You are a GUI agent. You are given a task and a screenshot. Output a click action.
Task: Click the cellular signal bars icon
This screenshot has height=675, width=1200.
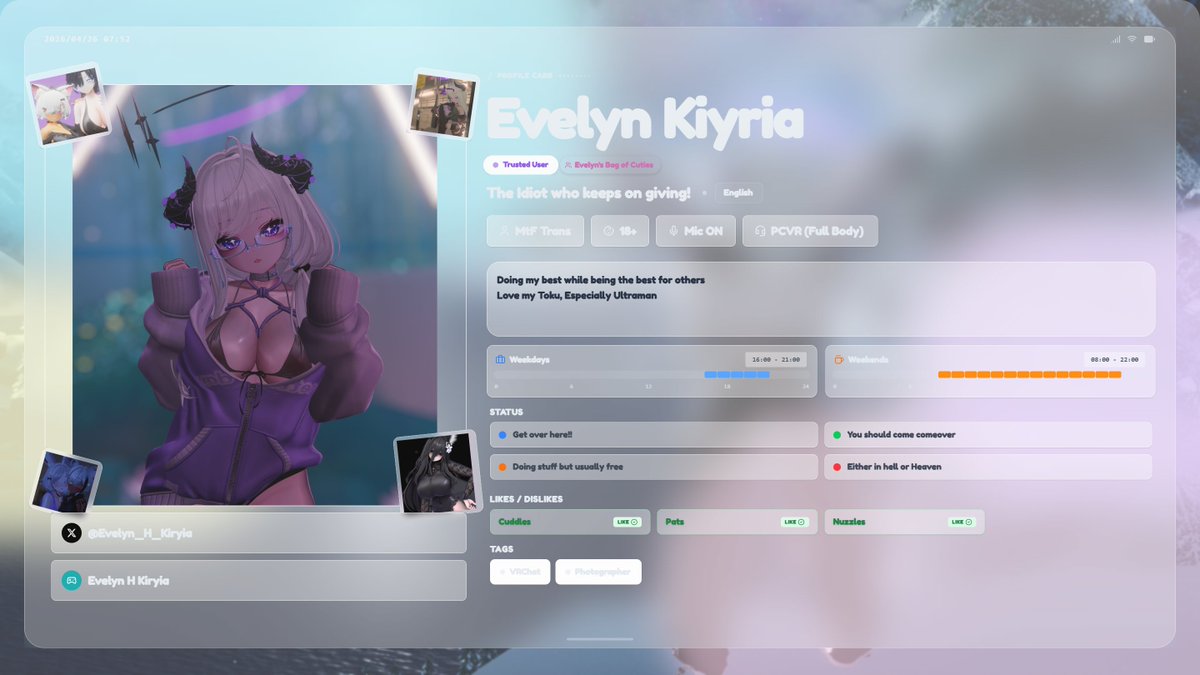click(1116, 39)
